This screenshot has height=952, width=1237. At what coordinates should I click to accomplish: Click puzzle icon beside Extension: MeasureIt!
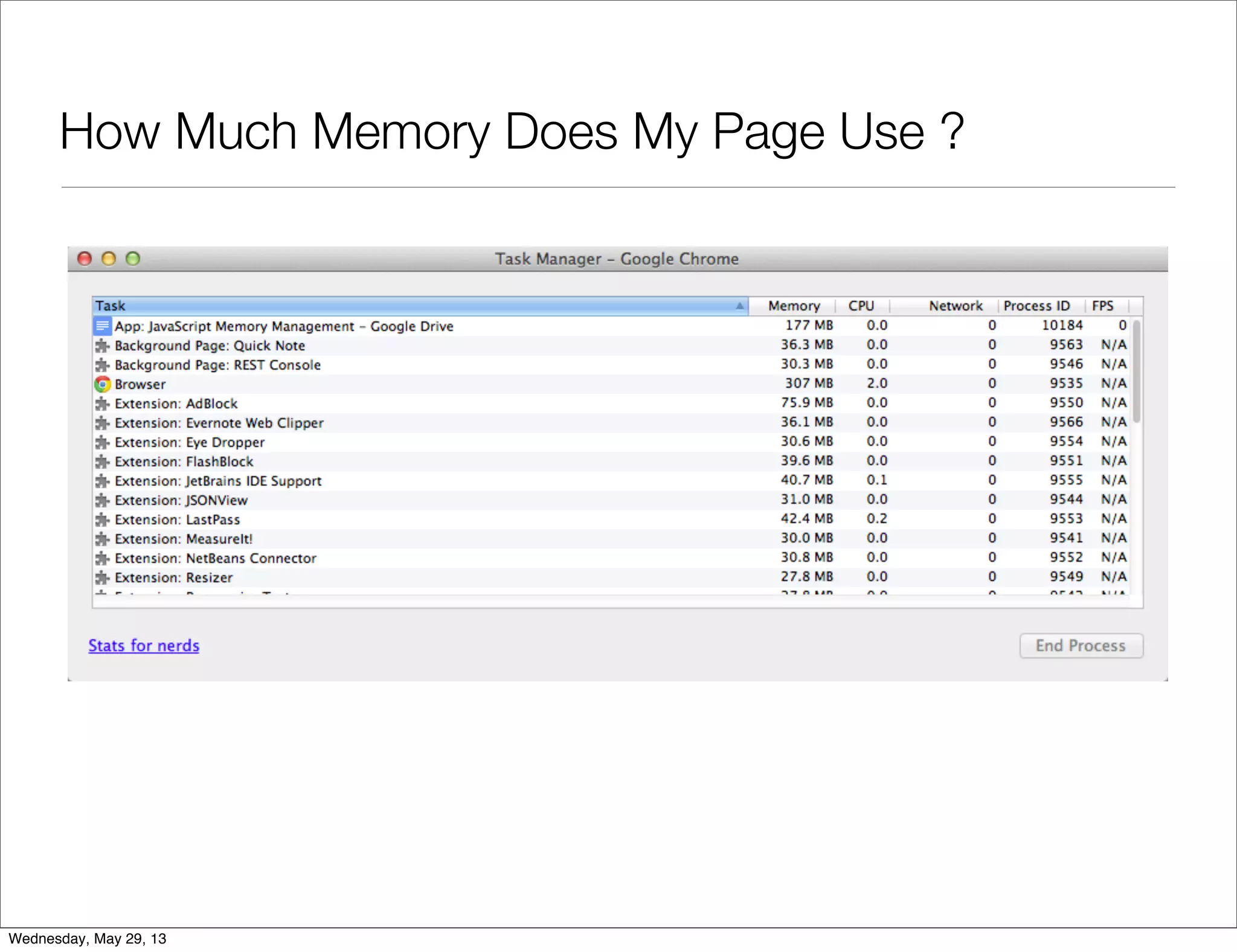tap(103, 539)
